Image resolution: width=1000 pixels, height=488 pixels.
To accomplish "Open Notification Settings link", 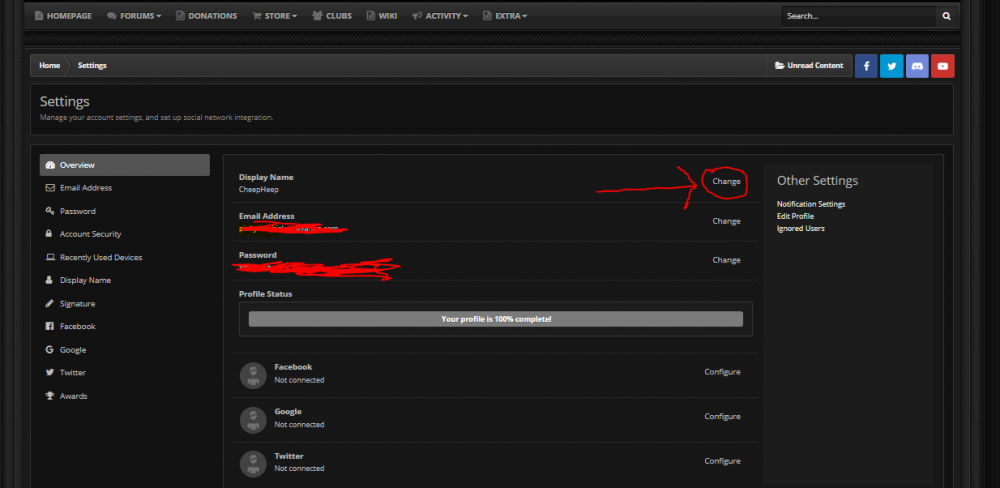I will pyautogui.click(x=811, y=204).
